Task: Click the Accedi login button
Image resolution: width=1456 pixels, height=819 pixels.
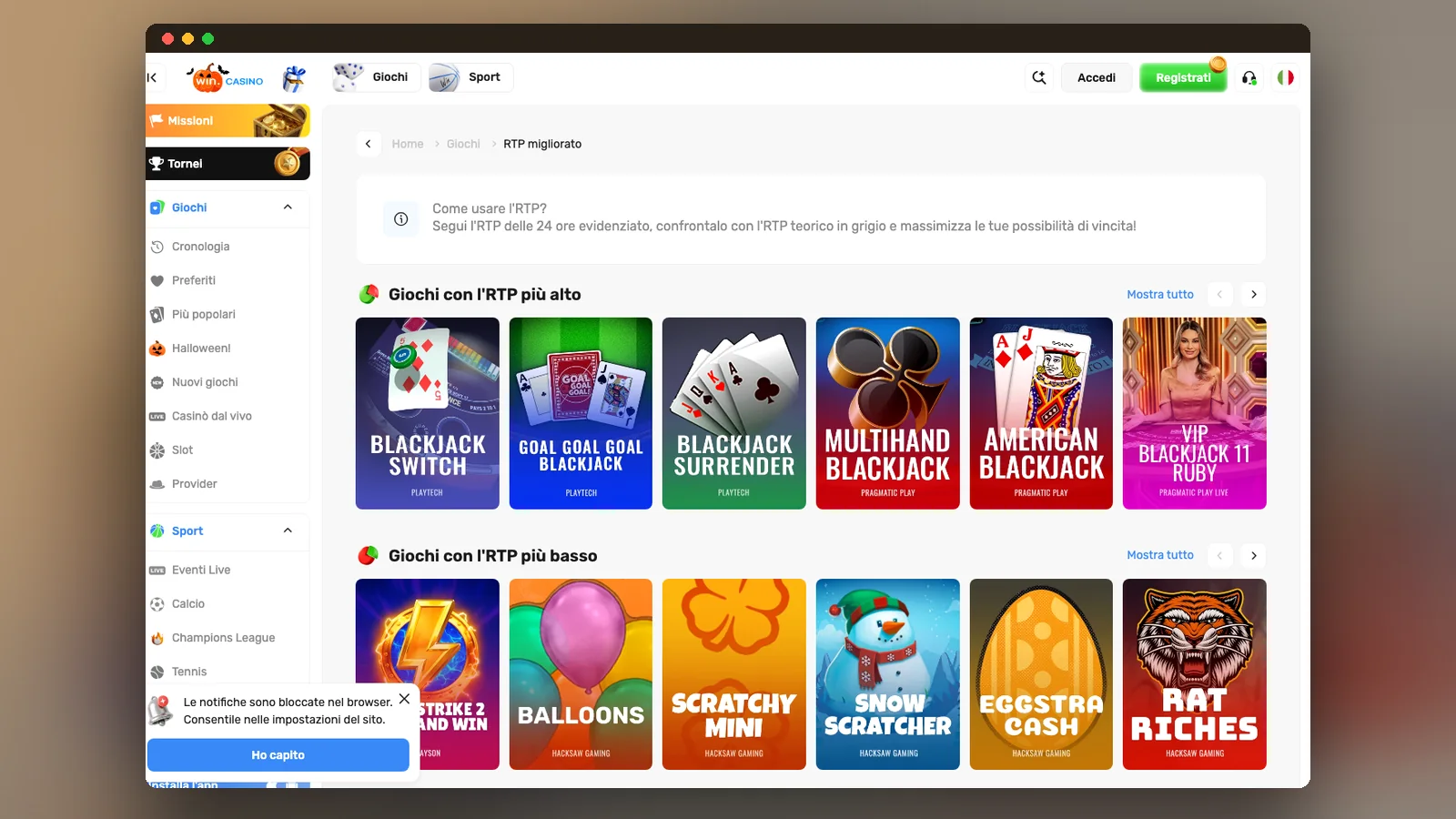Action: (x=1097, y=77)
